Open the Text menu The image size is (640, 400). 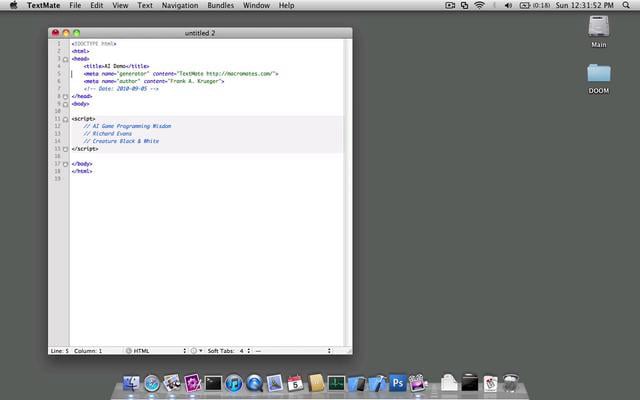pyautogui.click(x=144, y=5)
